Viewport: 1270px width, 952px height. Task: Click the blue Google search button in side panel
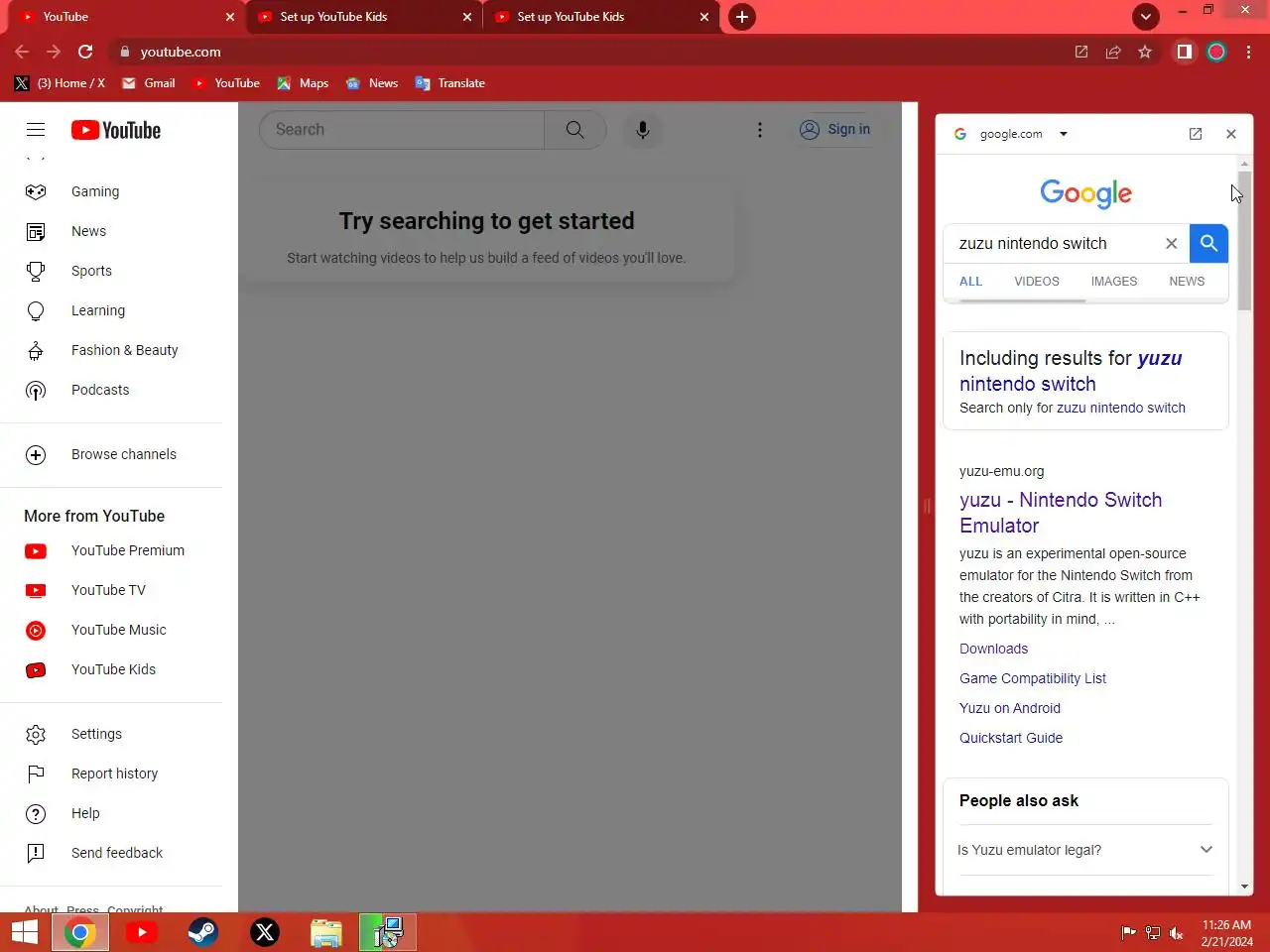pyautogui.click(x=1208, y=243)
